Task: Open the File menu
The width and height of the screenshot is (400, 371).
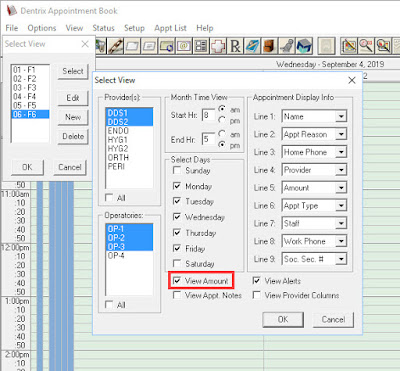Action: click(12, 28)
